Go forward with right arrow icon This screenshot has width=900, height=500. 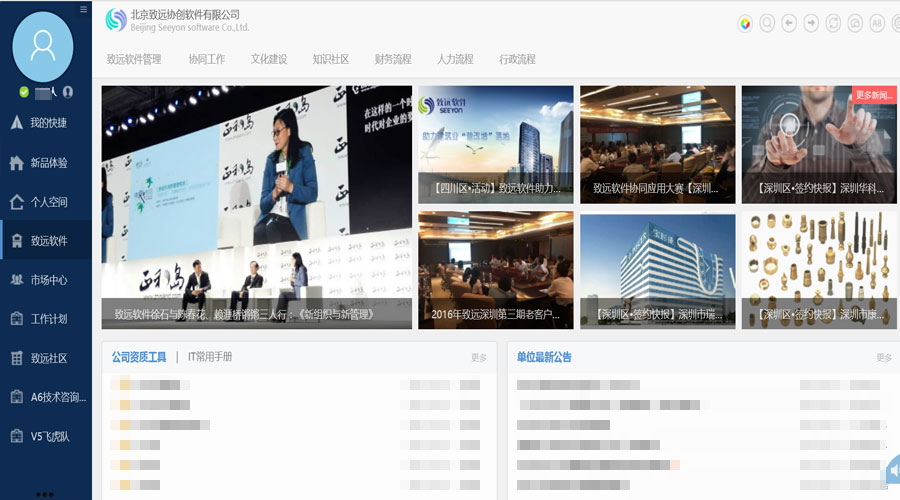tap(811, 24)
